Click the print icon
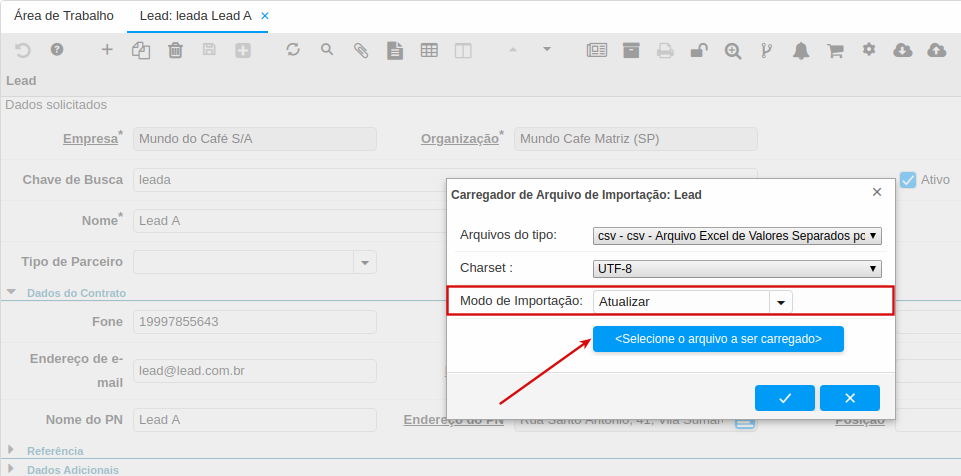Image resolution: width=961 pixels, height=476 pixels. click(665, 51)
